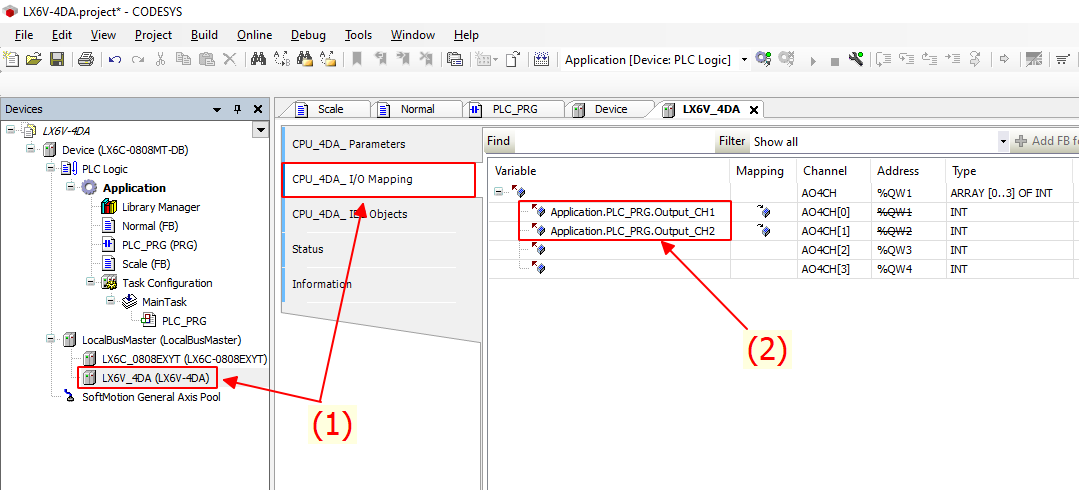
Task: Click the Print icon in the toolbar
Action: pyautogui.click(x=86, y=60)
